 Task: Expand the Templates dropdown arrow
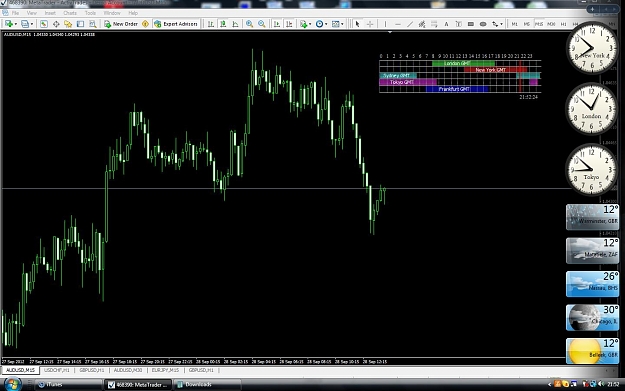(x=342, y=24)
